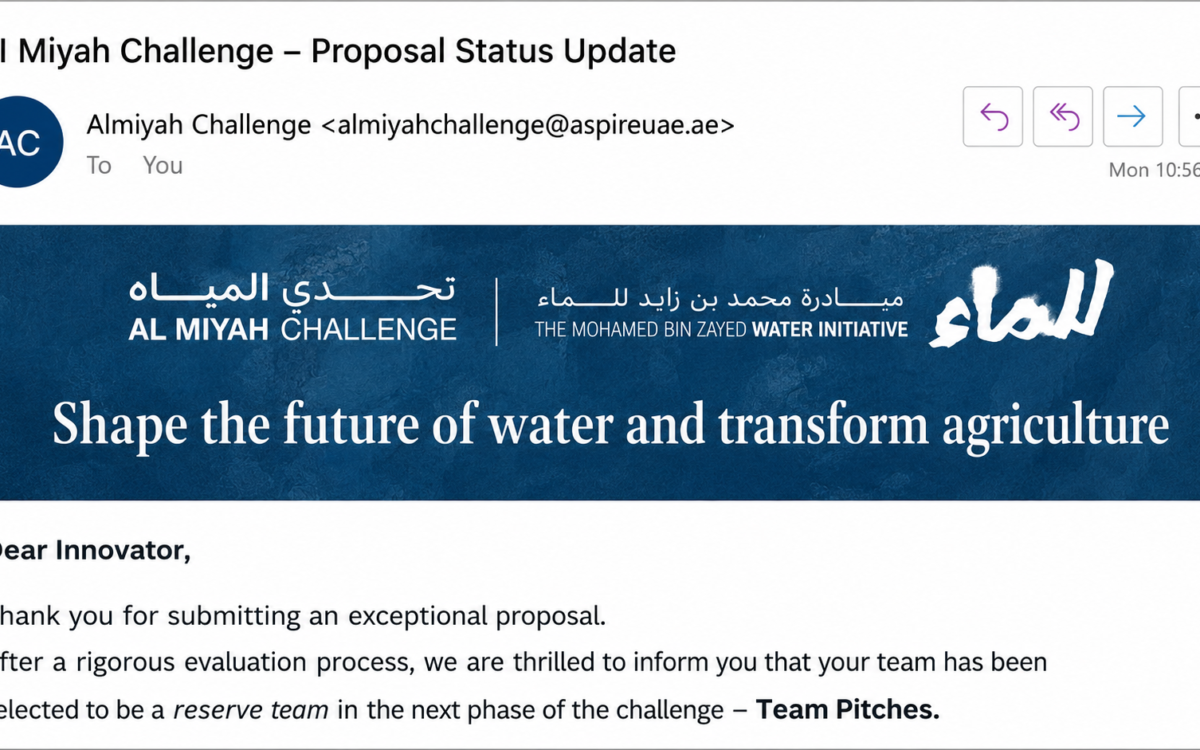Click the bold 'Team Pitches.' text
Viewport: 1200px width, 750px height.
click(848, 710)
